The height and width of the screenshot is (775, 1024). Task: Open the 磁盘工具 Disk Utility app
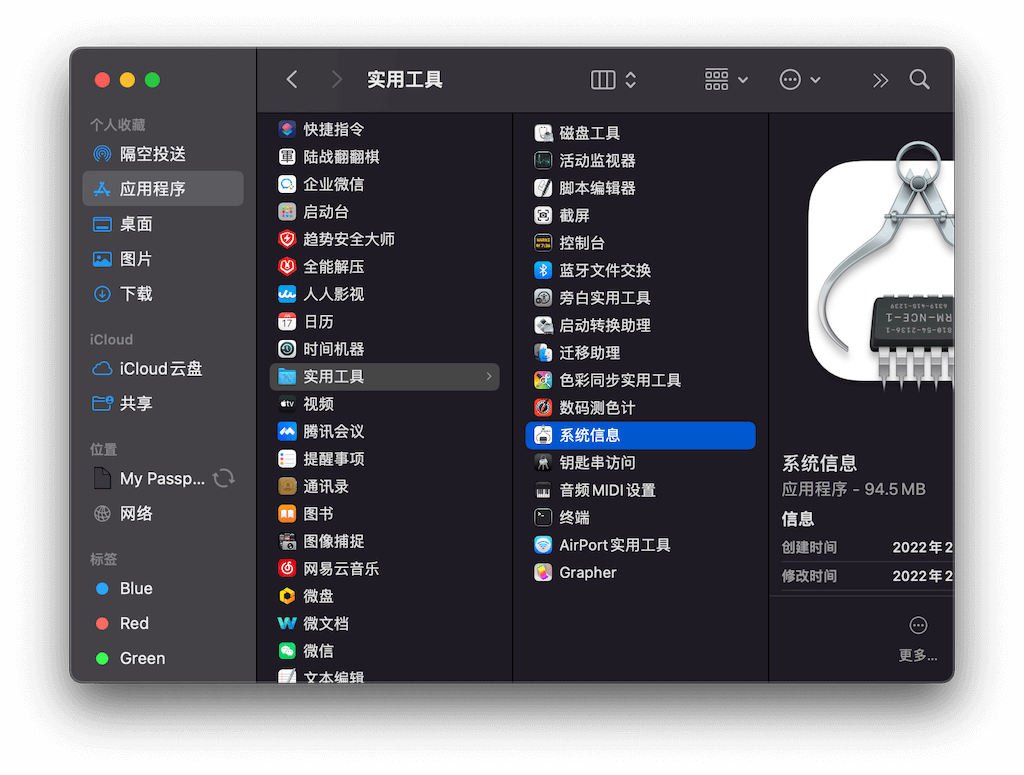pyautogui.click(x=589, y=133)
